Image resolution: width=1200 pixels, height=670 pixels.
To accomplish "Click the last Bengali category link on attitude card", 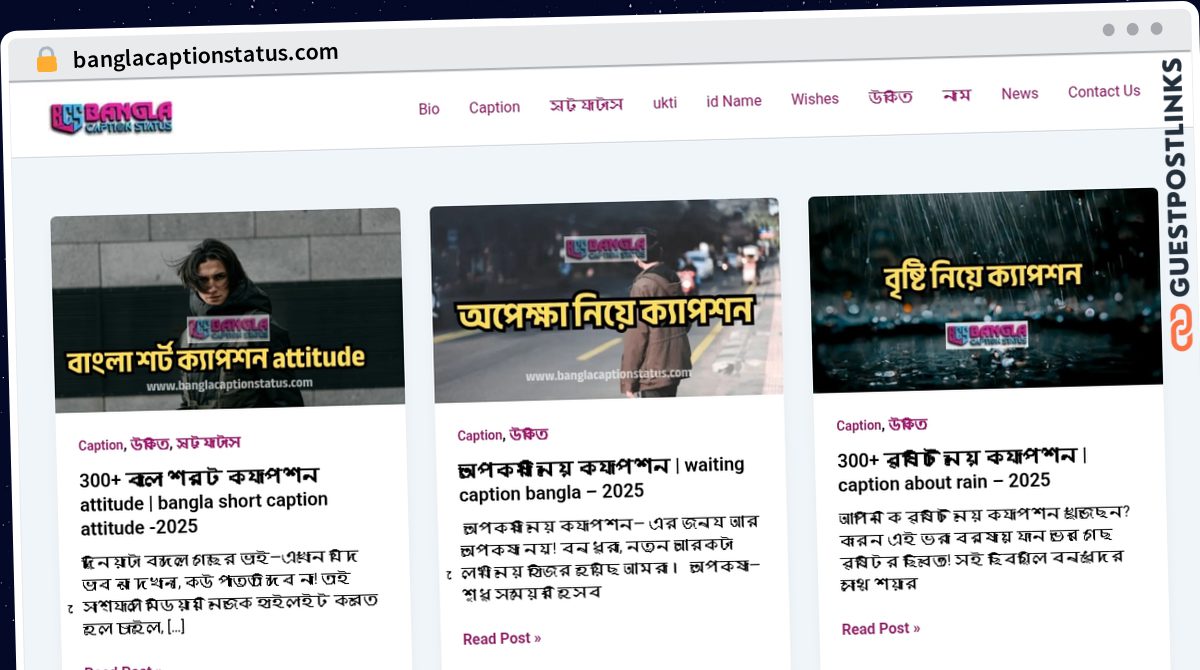I will coord(209,442).
